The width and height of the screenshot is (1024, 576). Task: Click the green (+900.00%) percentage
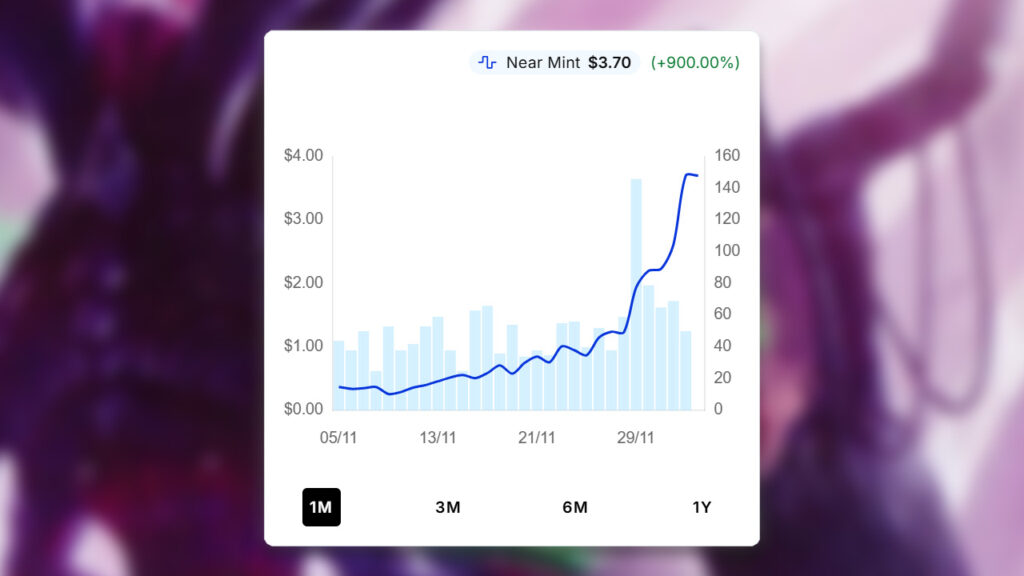(693, 62)
